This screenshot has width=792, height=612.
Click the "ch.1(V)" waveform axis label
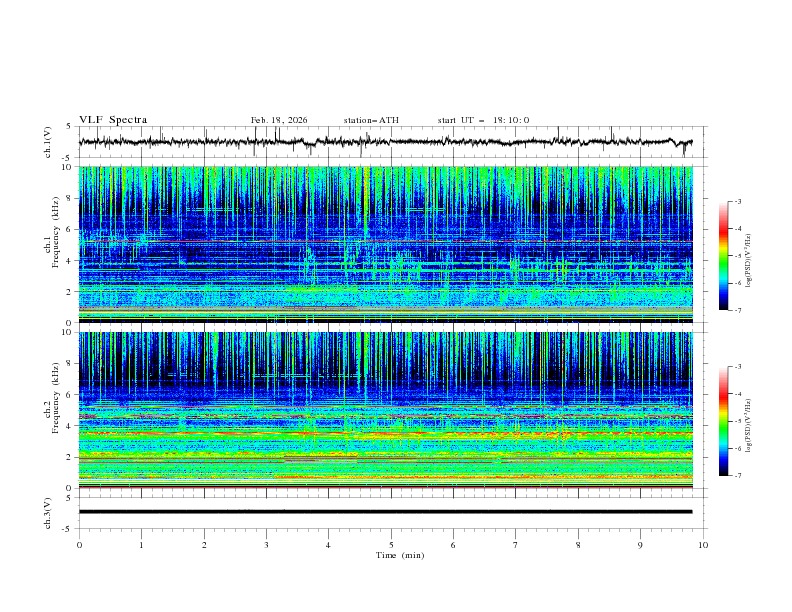(48, 142)
